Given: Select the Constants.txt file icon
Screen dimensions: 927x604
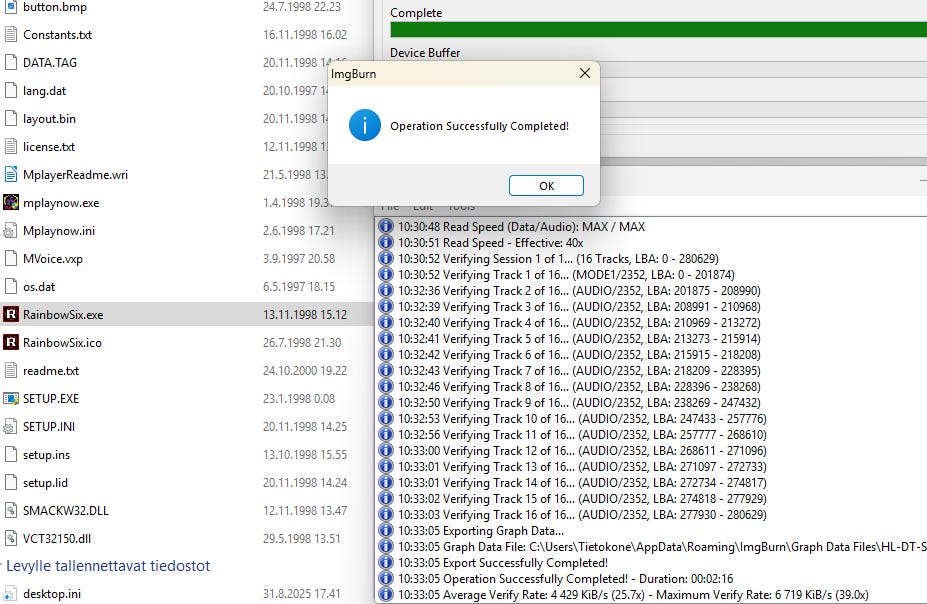Looking at the screenshot, I should (10, 34).
